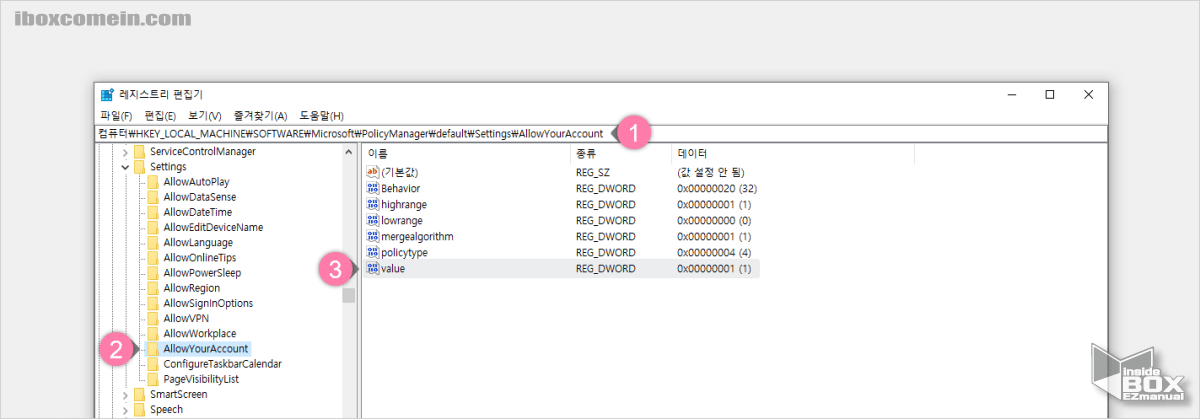The height and width of the screenshot is (419, 1200).
Task: Click the AllowPowerSleep folder icon
Action: [x=153, y=273]
